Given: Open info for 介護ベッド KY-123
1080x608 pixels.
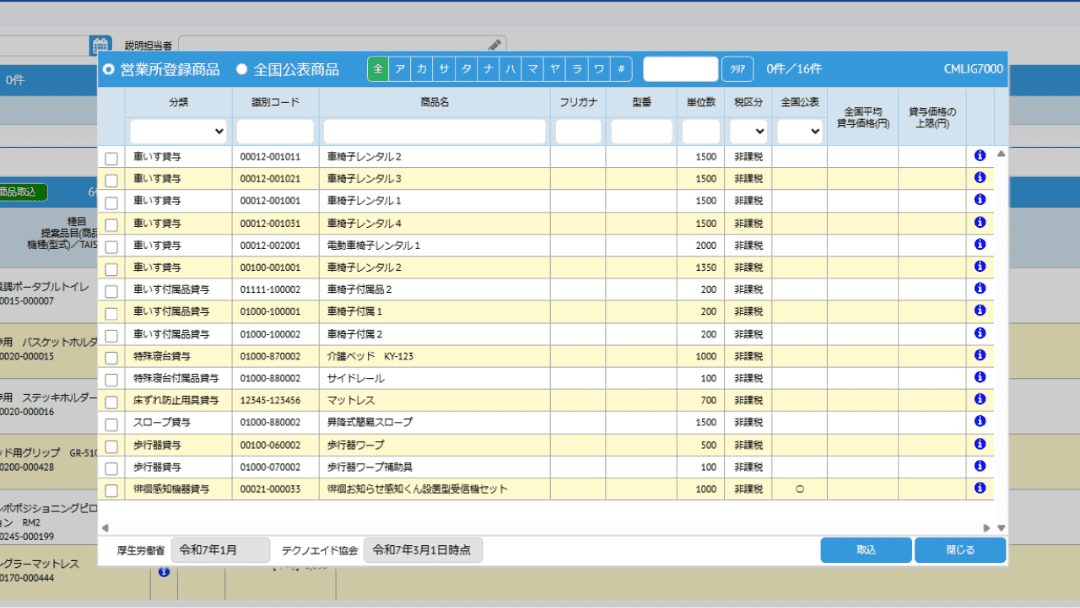Looking at the screenshot, I should click(x=979, y=355).
